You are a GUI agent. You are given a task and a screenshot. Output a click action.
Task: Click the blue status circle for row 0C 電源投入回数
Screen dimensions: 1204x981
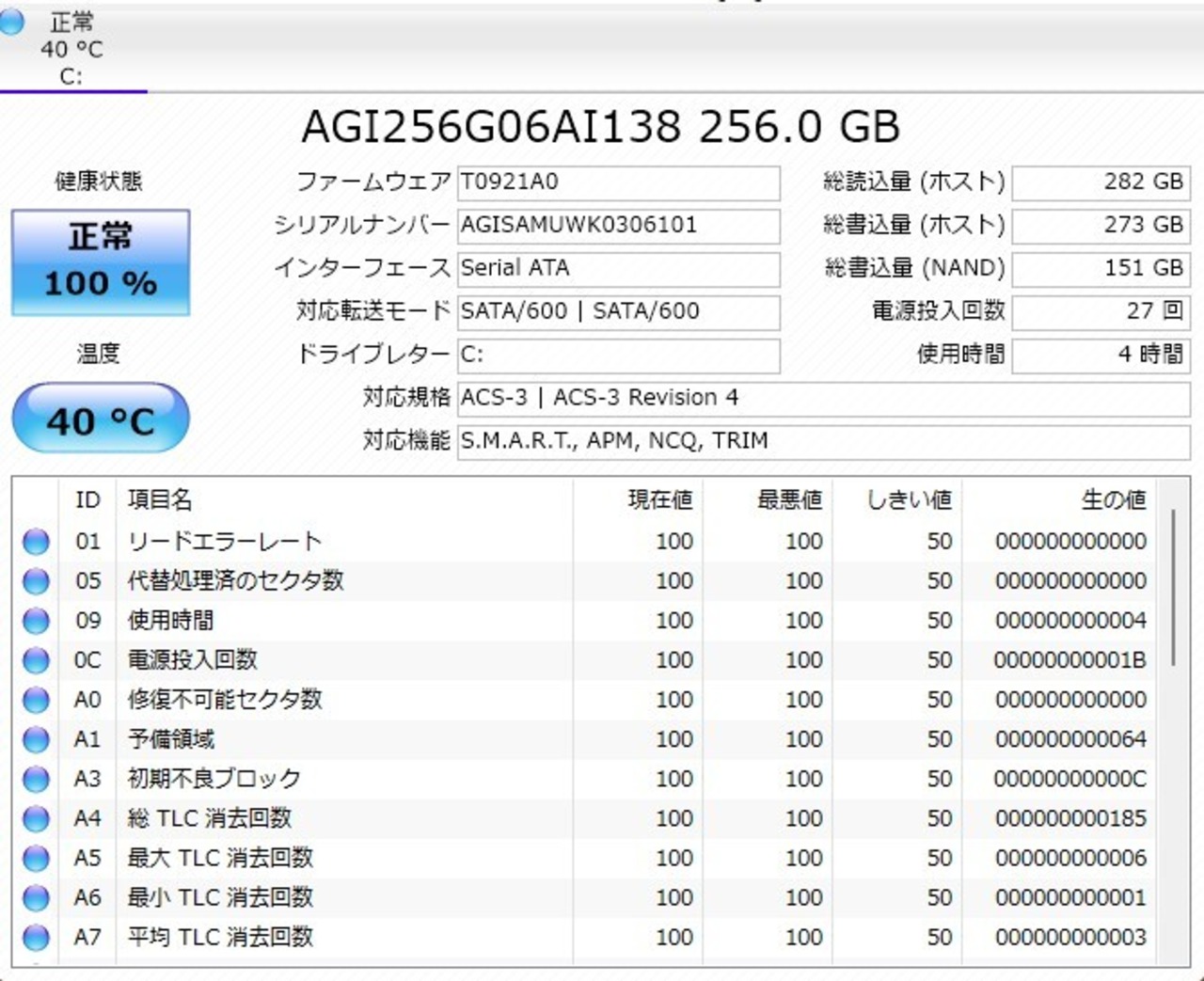(36, 660)
